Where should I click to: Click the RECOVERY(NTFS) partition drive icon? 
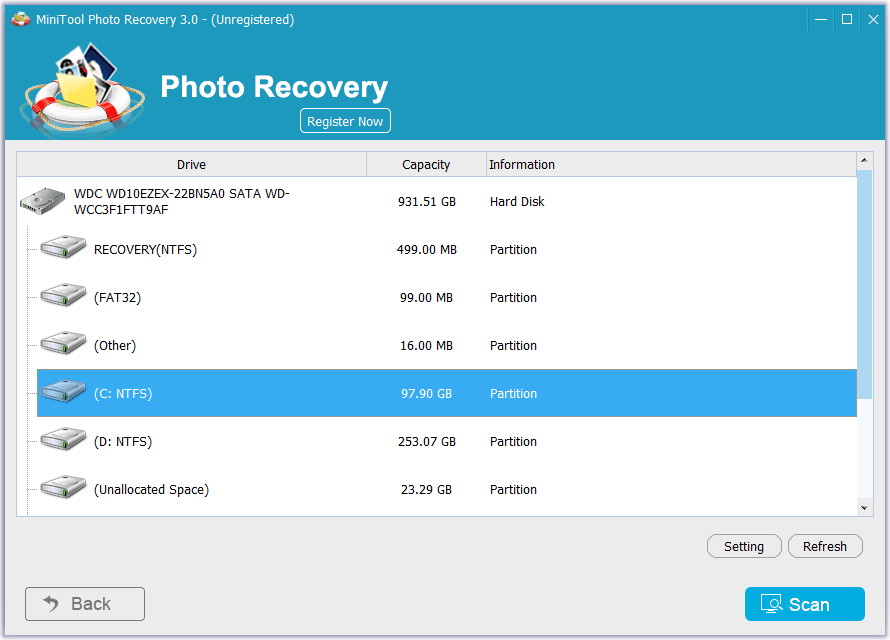pyautogui.click(x=63, y=247)
